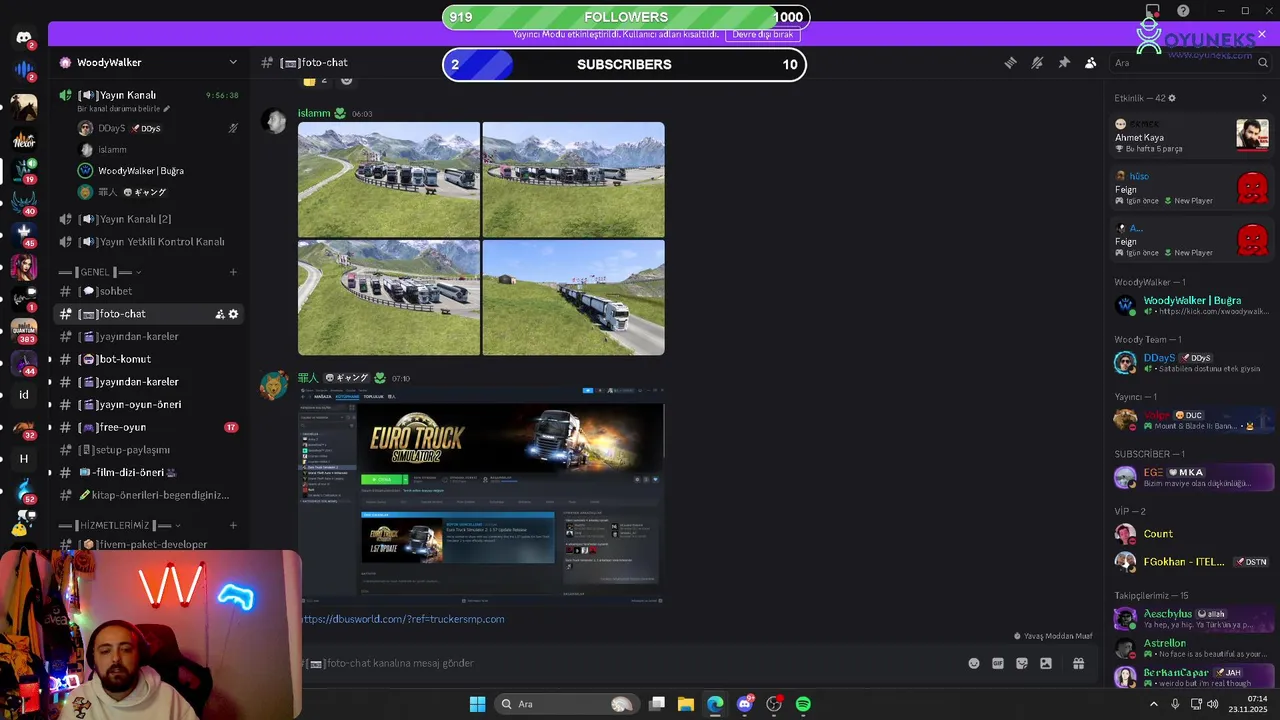Open kitap-önerileri-begendiginiz channel
This screenshot has height=720, width=1280.
[x=149, y=495]
